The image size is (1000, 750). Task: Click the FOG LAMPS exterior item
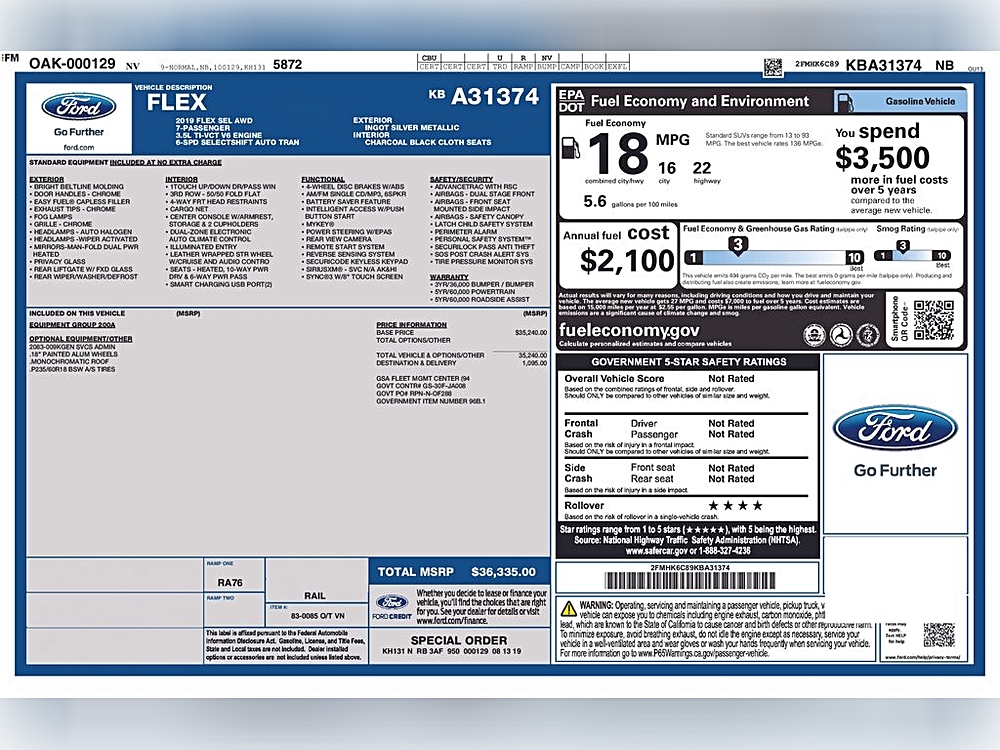click(53, 217)
